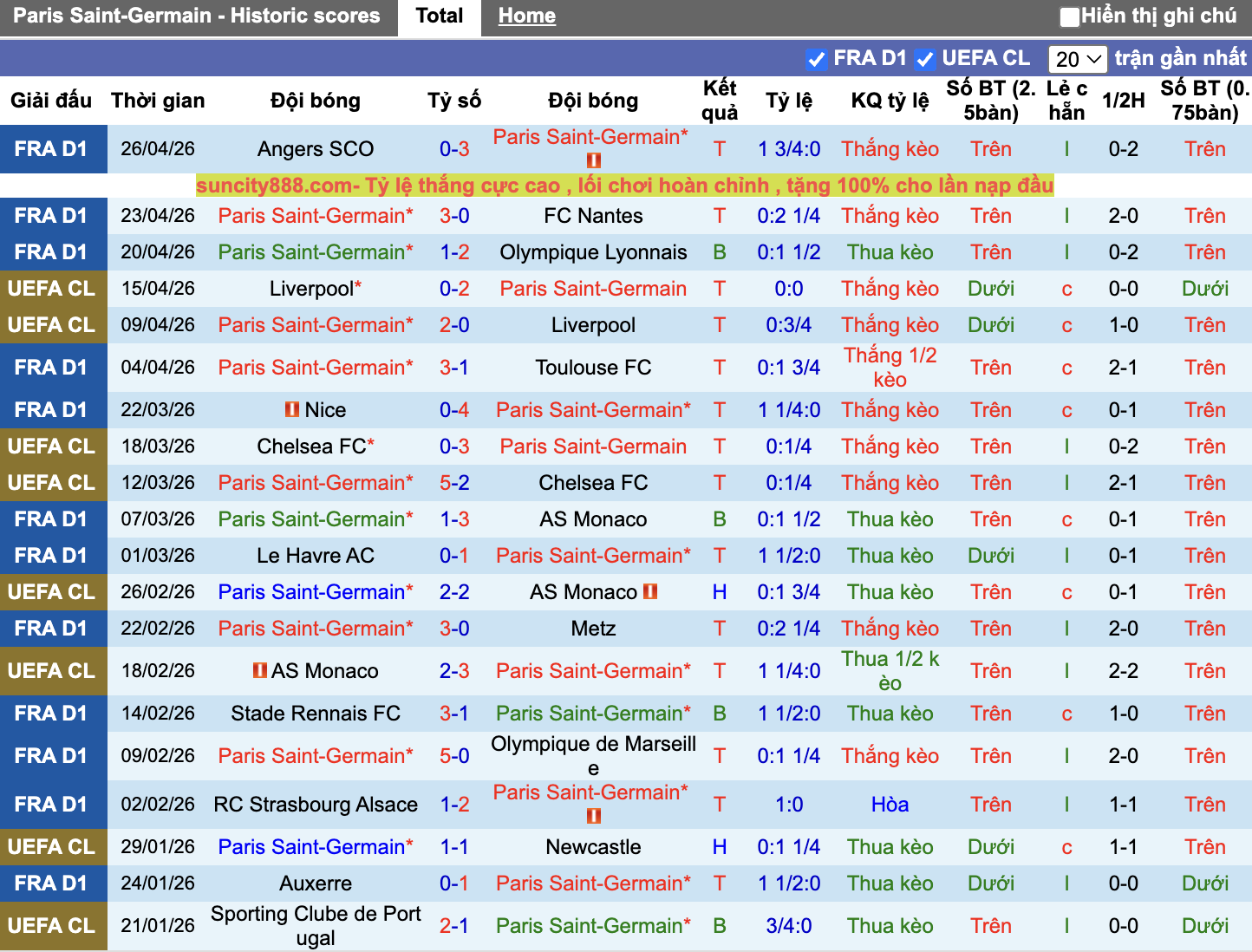Click the Kết quả column header
The width and height of the screenshot is (1252, 952).
720,101
